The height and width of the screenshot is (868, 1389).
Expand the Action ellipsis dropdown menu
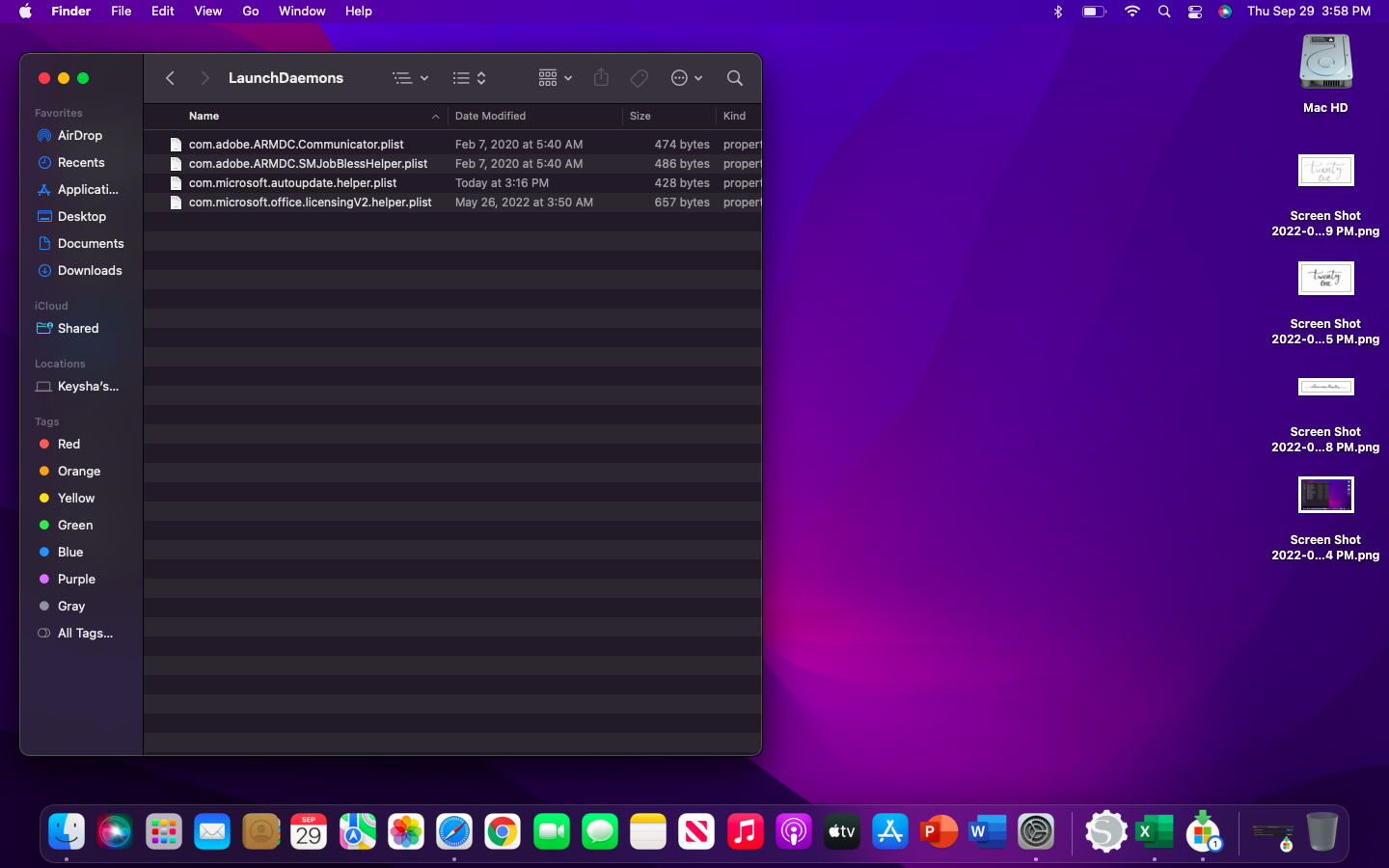tap(686, 78)
